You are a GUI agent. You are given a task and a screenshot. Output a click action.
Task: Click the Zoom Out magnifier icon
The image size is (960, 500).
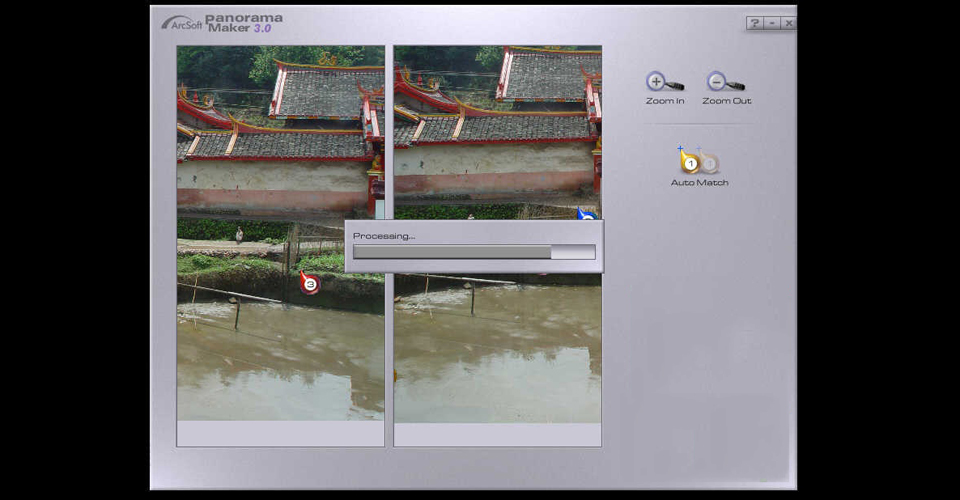click(726, 82)
